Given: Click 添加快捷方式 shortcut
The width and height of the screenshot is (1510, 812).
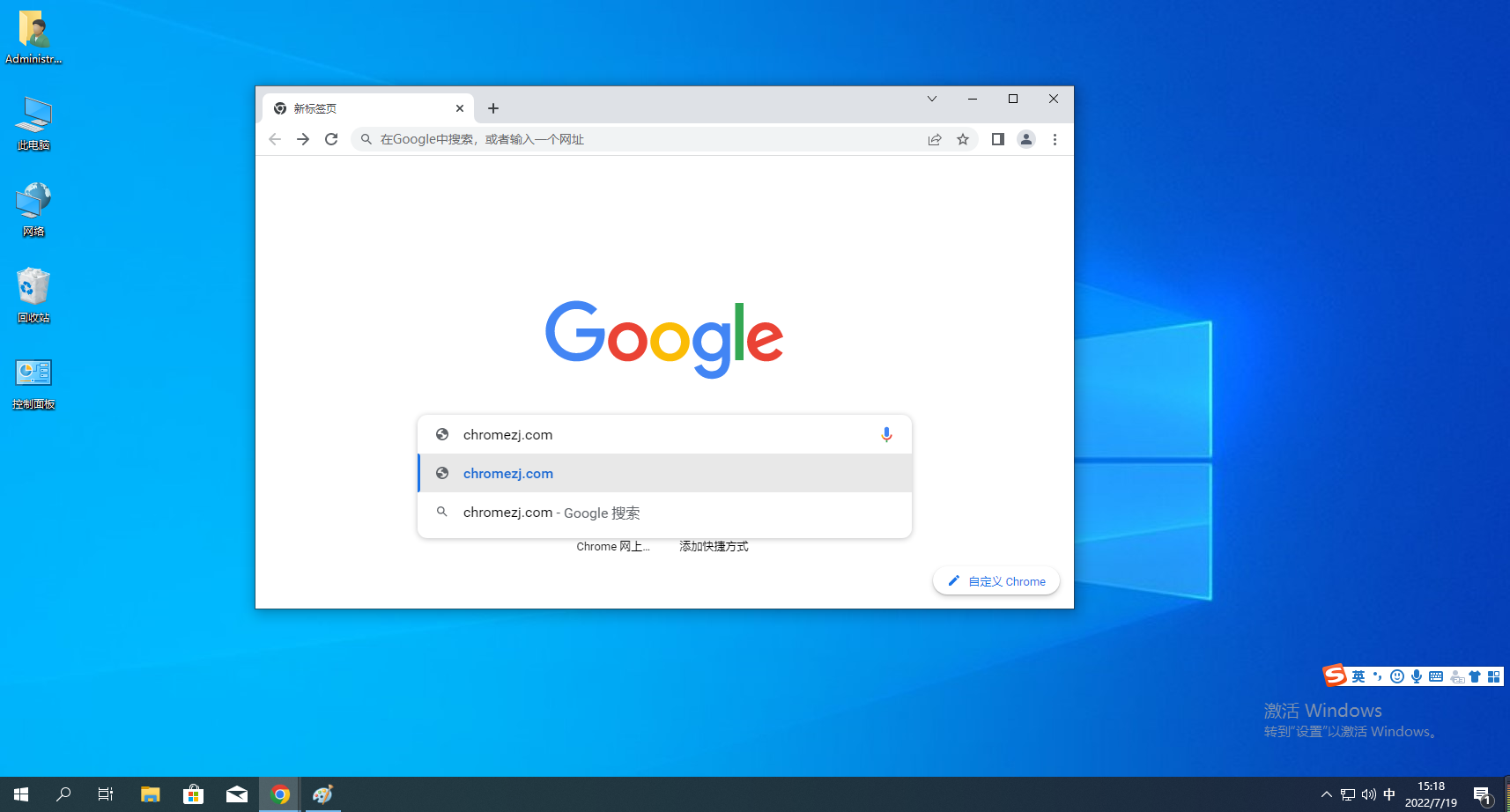Looking at the screenshot, I should tap(714, 547).
